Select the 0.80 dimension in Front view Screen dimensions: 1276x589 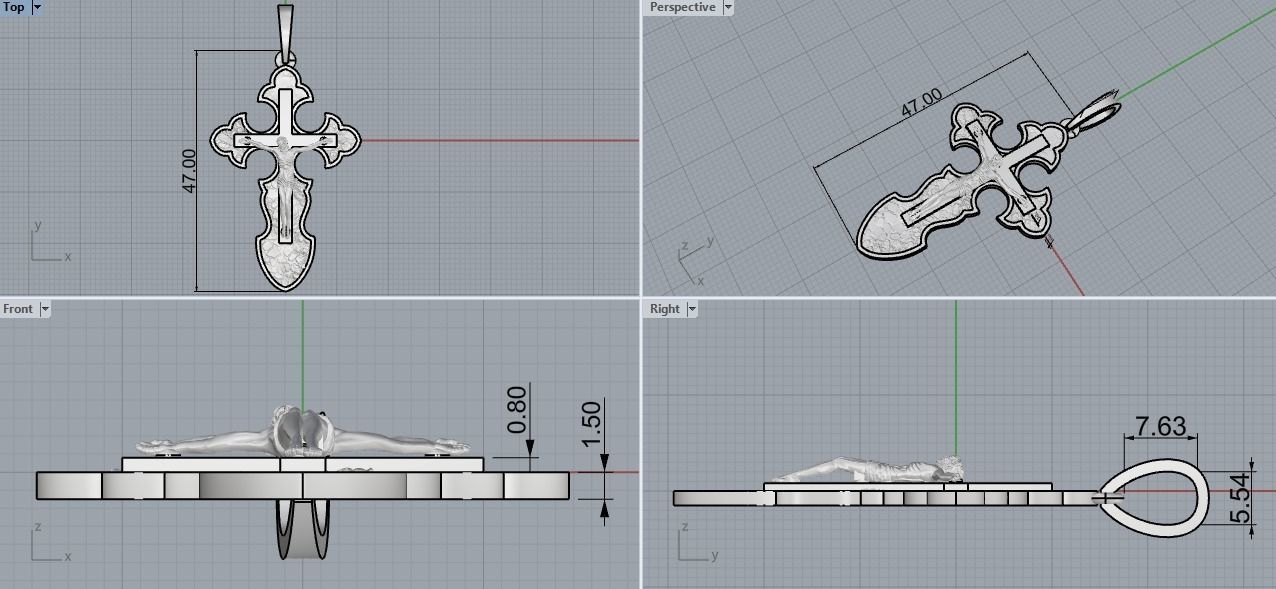pos(517,410)
